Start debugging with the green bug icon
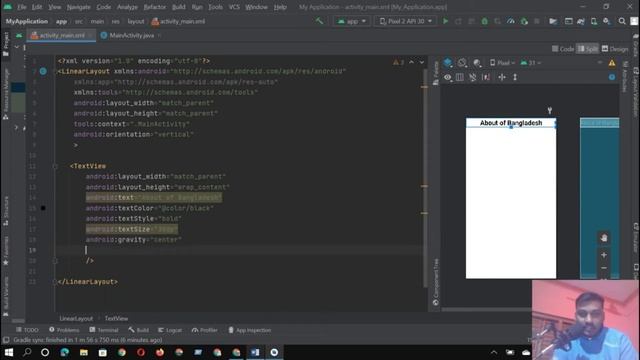The image size is (640, 360). [484, 21]
